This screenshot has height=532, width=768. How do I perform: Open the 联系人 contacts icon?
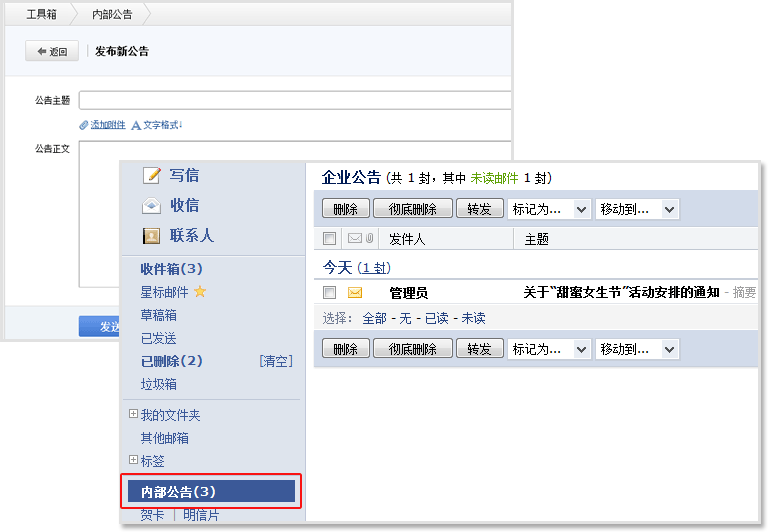coord(152,236)
